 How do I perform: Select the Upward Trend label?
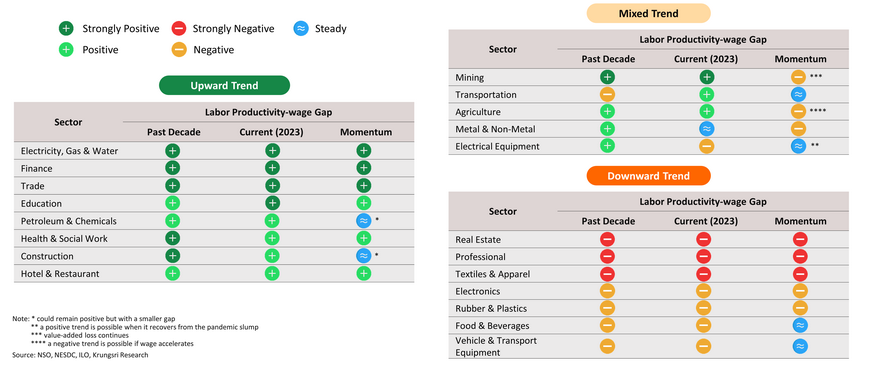tap(224, 86)
